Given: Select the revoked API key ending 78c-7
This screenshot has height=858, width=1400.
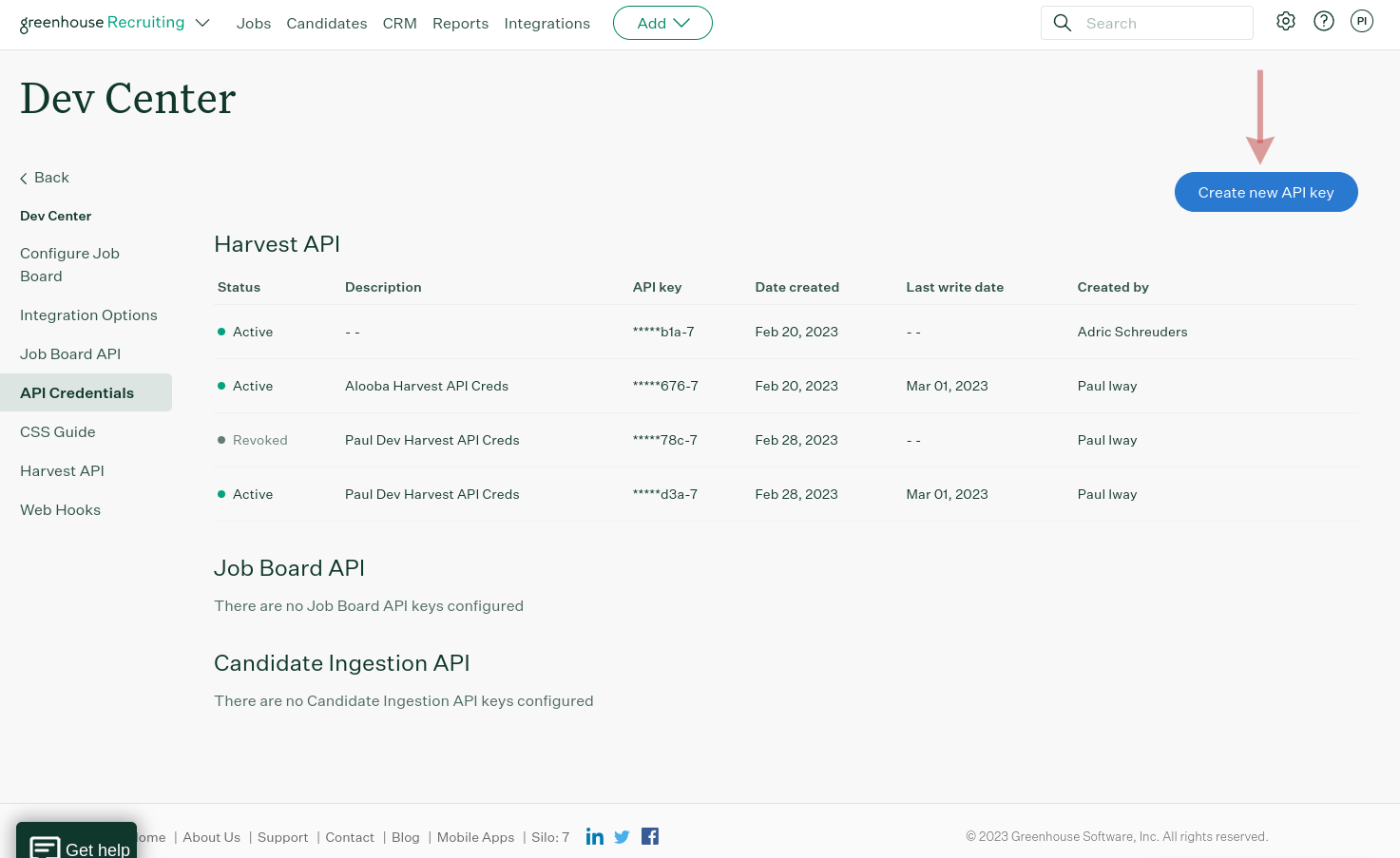Looking at the screenshot, I should coord(665,440).
